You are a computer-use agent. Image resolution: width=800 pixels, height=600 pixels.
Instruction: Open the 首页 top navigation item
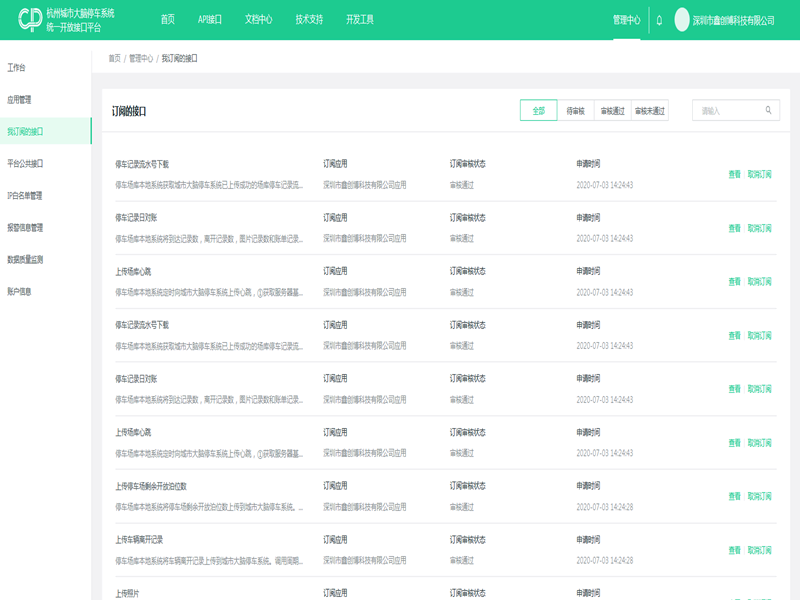pyautogui.click(x=167, y=20)
